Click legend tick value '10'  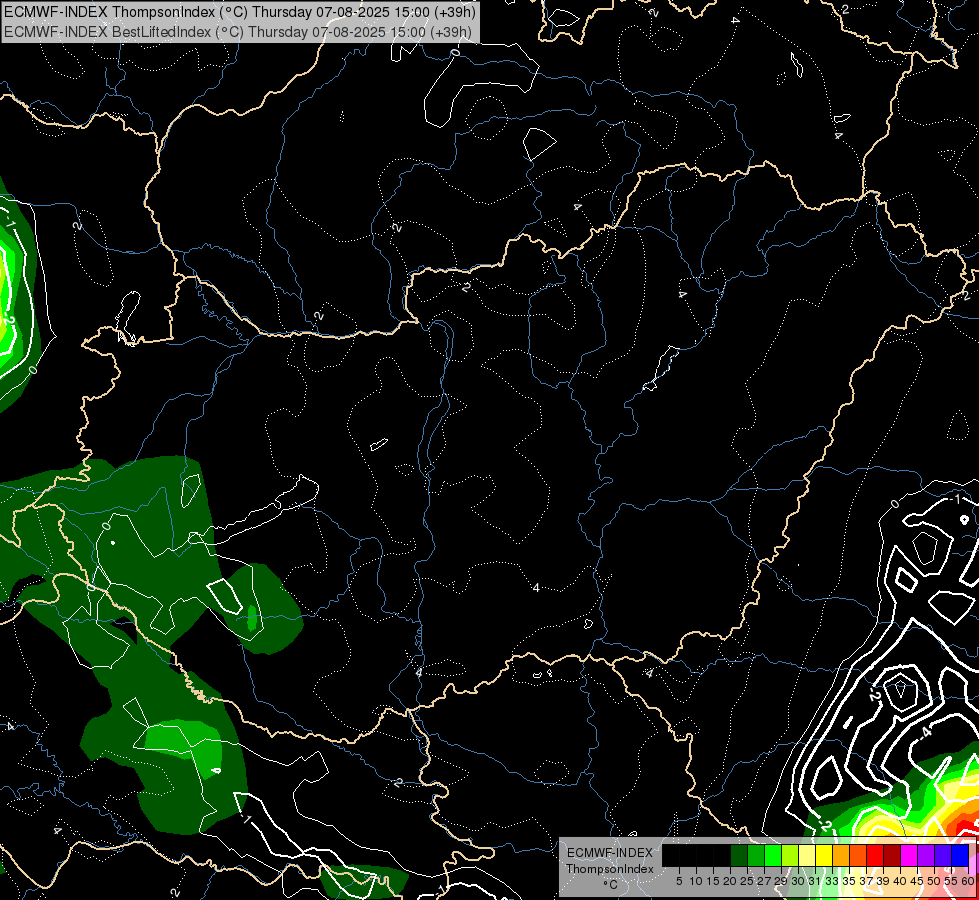696,881
